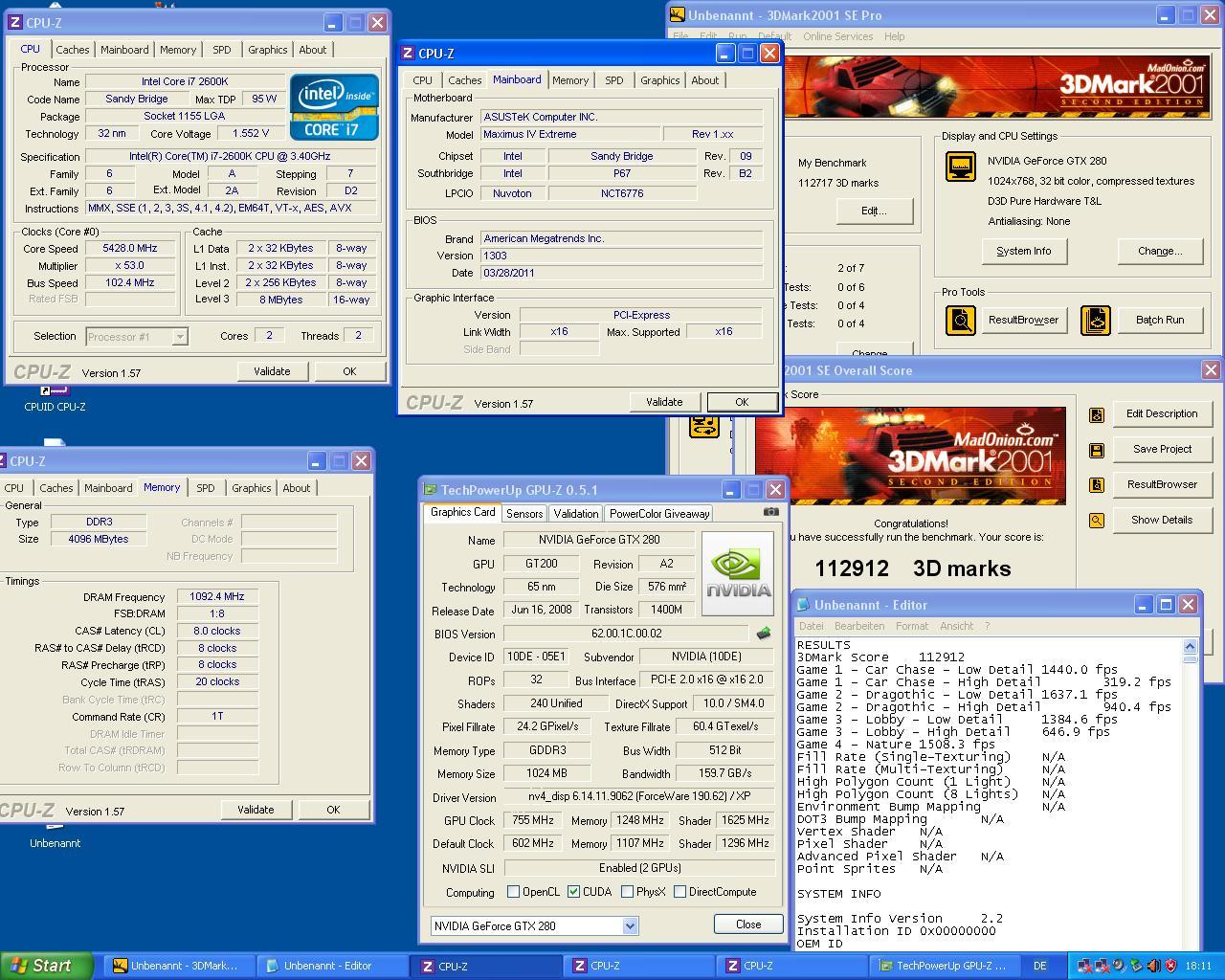1225x980 pixels.
Task: Click the CPU-Z Mainboard window title bar icon
Action: pyautogui.click(x=408, y=54)
